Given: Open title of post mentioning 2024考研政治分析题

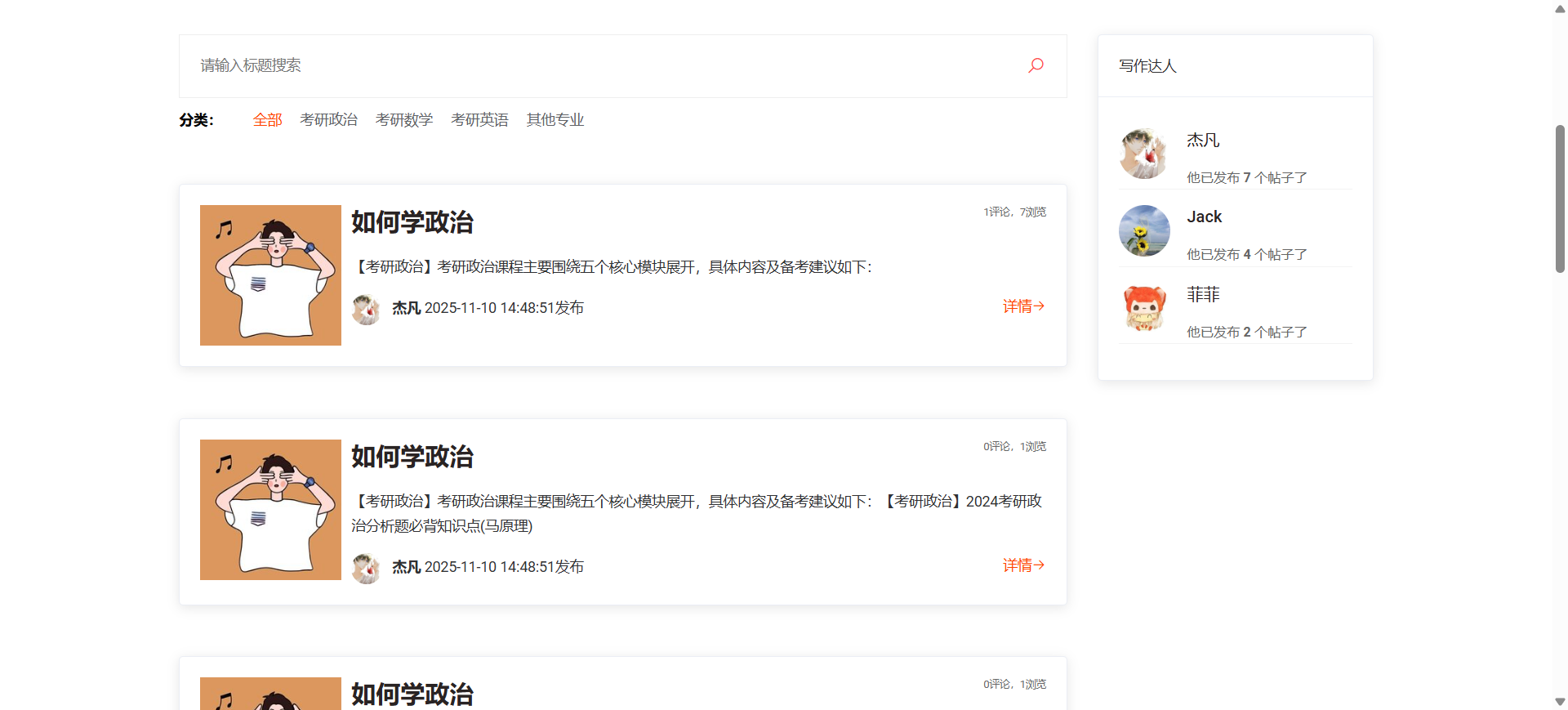Looking at the screenshot, I should click(412, 457).
